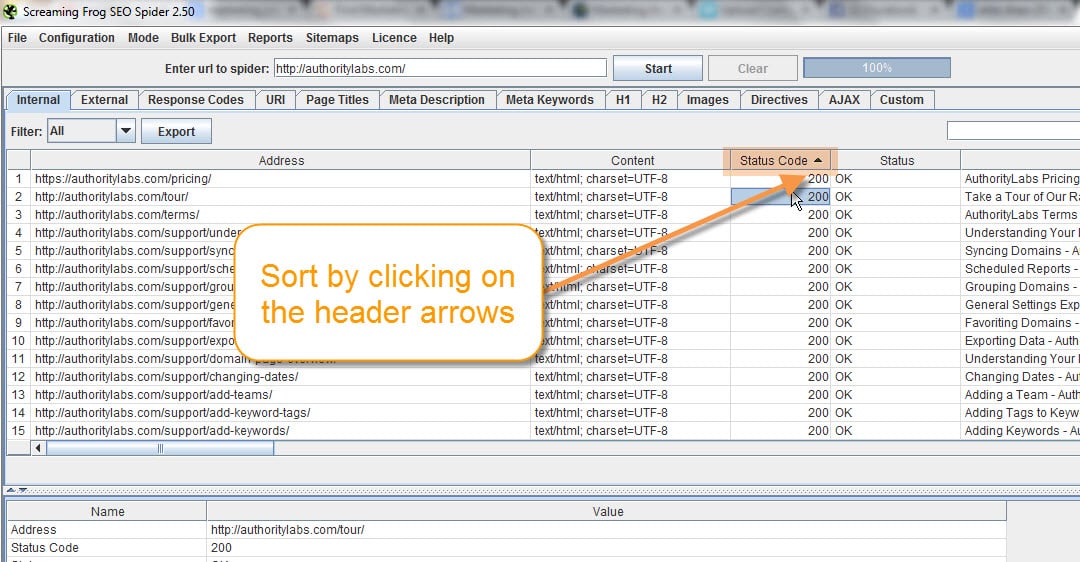Switch to the AJAX tab

tap(844, 100)
